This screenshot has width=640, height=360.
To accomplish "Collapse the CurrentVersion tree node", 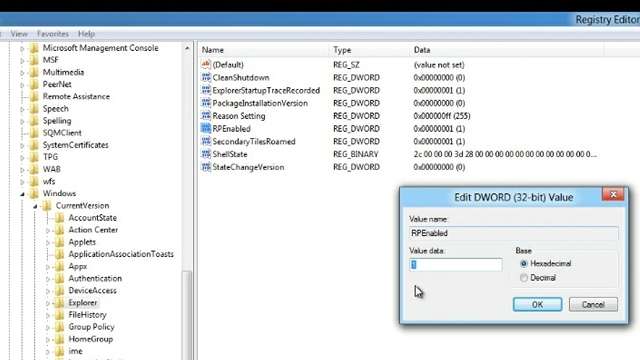I will pos(36,206).
